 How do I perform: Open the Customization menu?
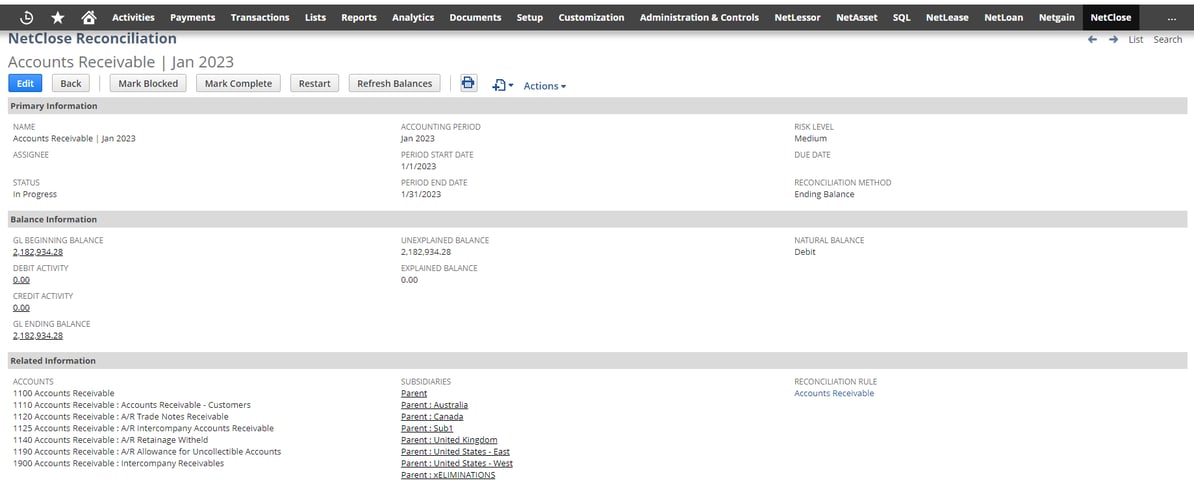(x=591, y=17)
